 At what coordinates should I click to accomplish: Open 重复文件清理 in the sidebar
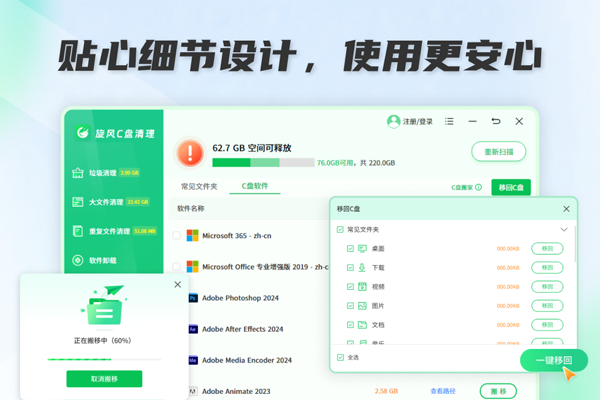coord(114,231)
